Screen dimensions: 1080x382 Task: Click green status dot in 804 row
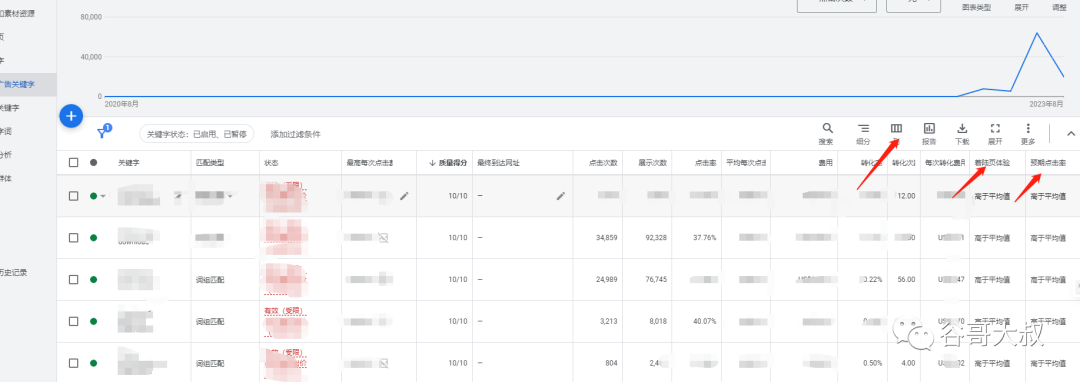[x=94, y=363]
